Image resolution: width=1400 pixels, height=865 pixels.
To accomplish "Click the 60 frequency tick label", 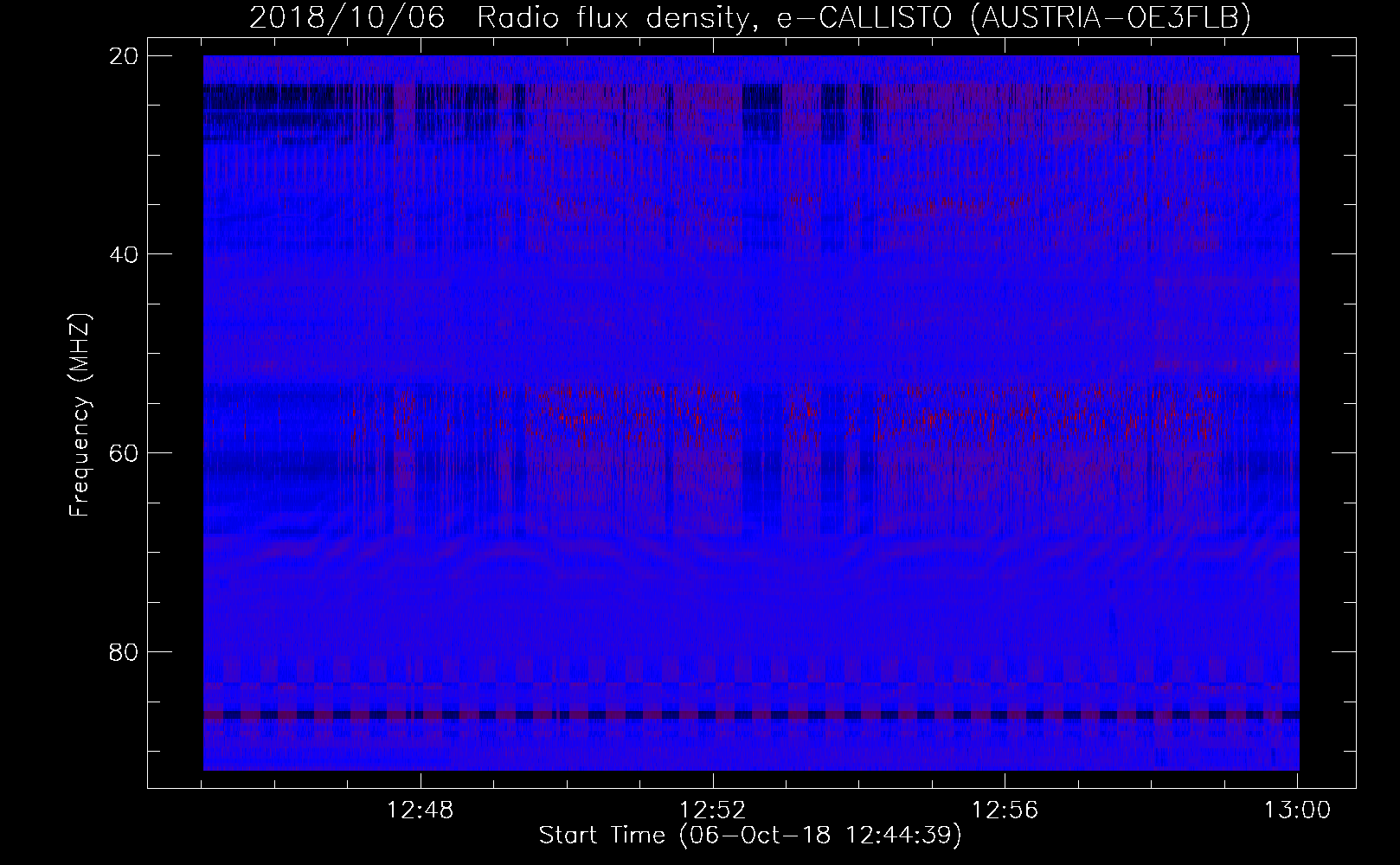I will pyautogui.click(x=124, y=452).
